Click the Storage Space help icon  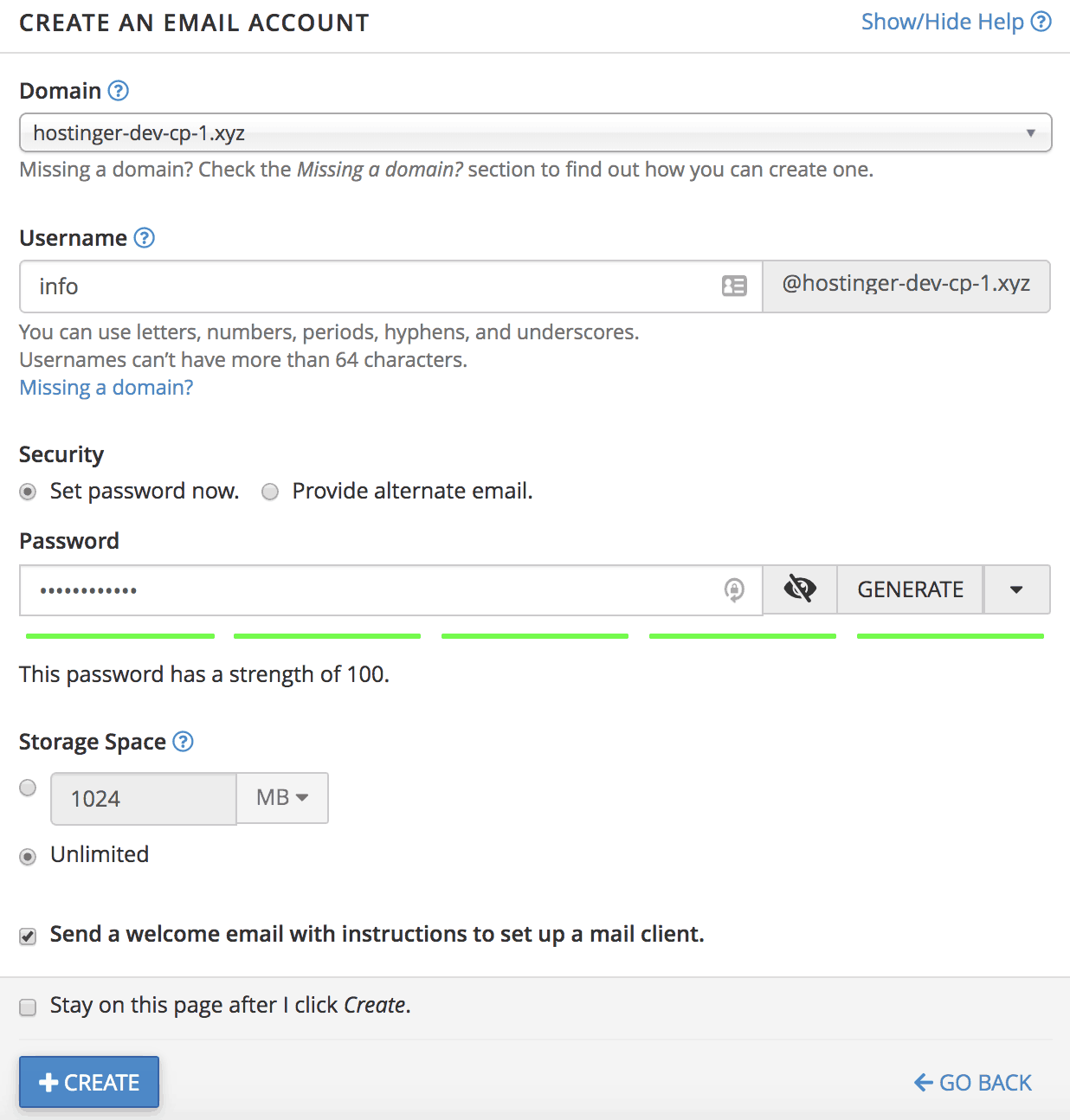183,742
